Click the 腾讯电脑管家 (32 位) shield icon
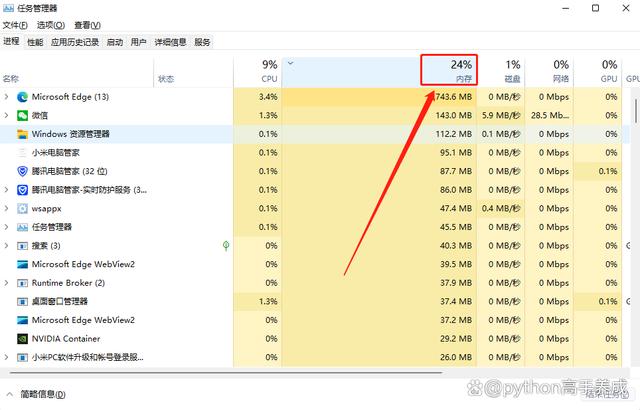This screenshot has width=640, height=410. 22,171
